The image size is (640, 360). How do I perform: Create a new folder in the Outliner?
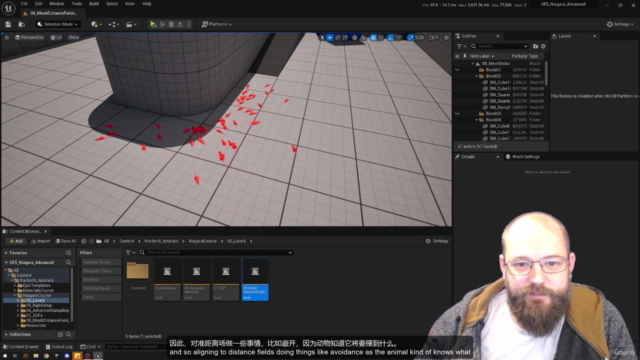[x=536, y=47]
